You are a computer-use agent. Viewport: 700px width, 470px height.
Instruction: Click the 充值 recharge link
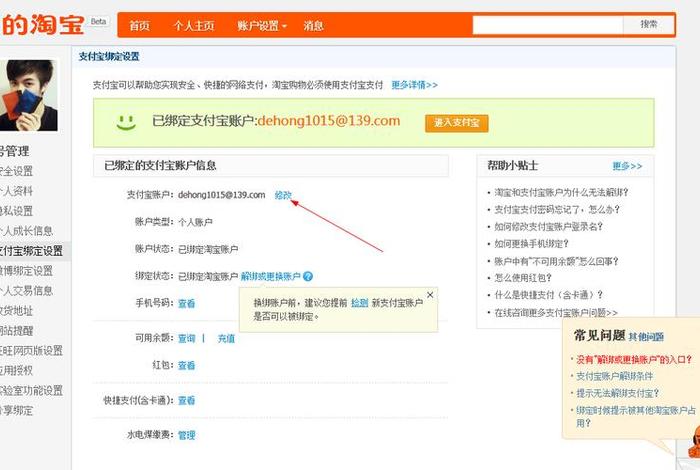click(226, 338)
